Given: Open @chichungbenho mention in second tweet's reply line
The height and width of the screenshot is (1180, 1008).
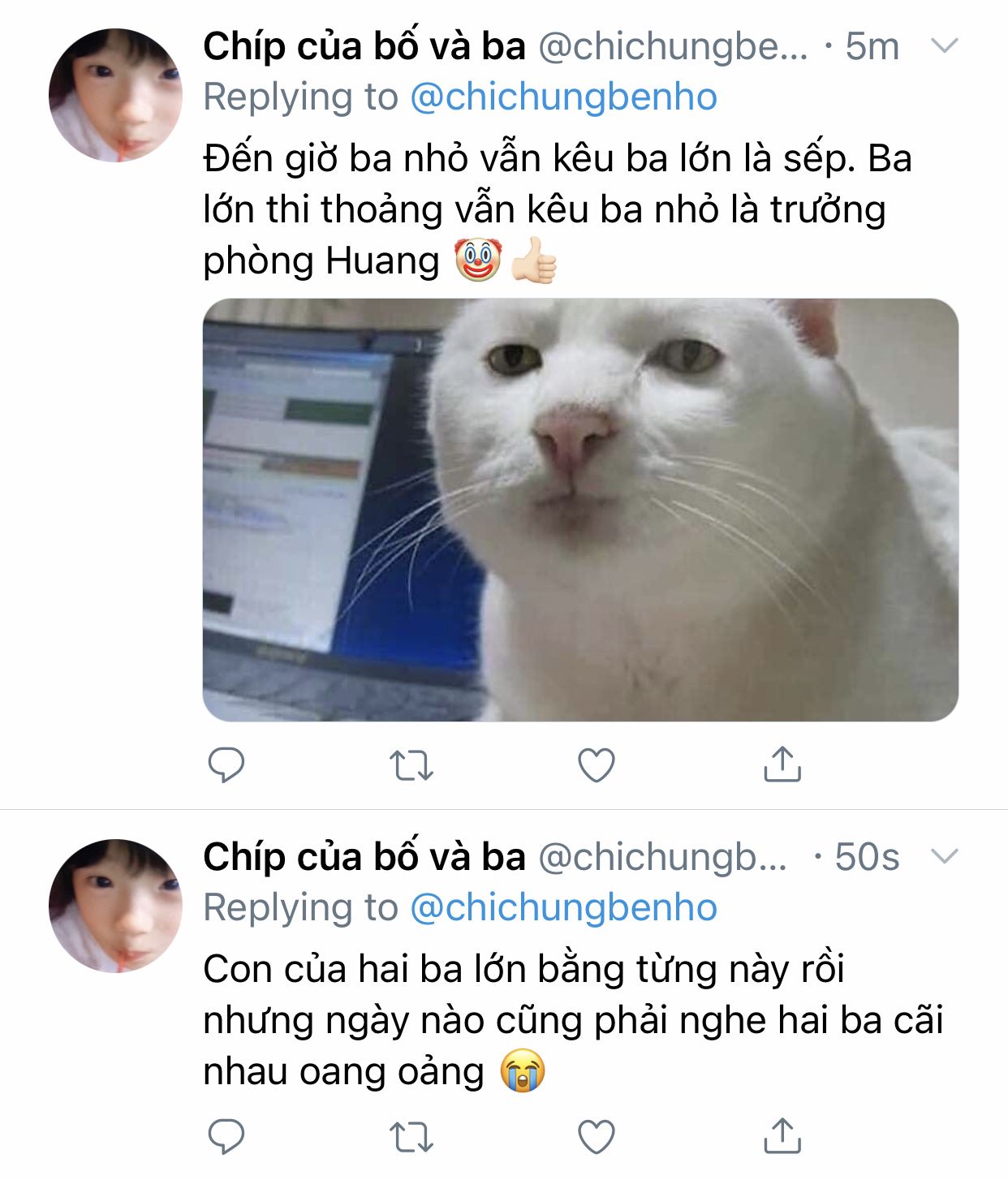Looking at the screenshot, I should [x=564, y=908].
